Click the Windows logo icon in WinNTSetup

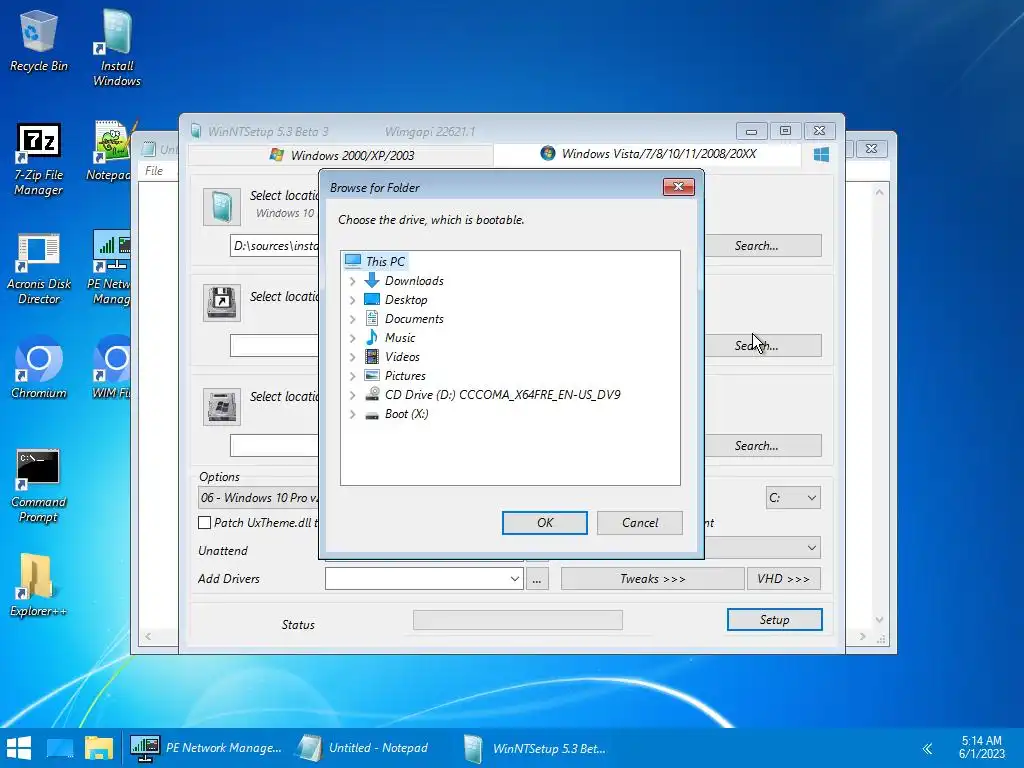click(x=822, y=154)
